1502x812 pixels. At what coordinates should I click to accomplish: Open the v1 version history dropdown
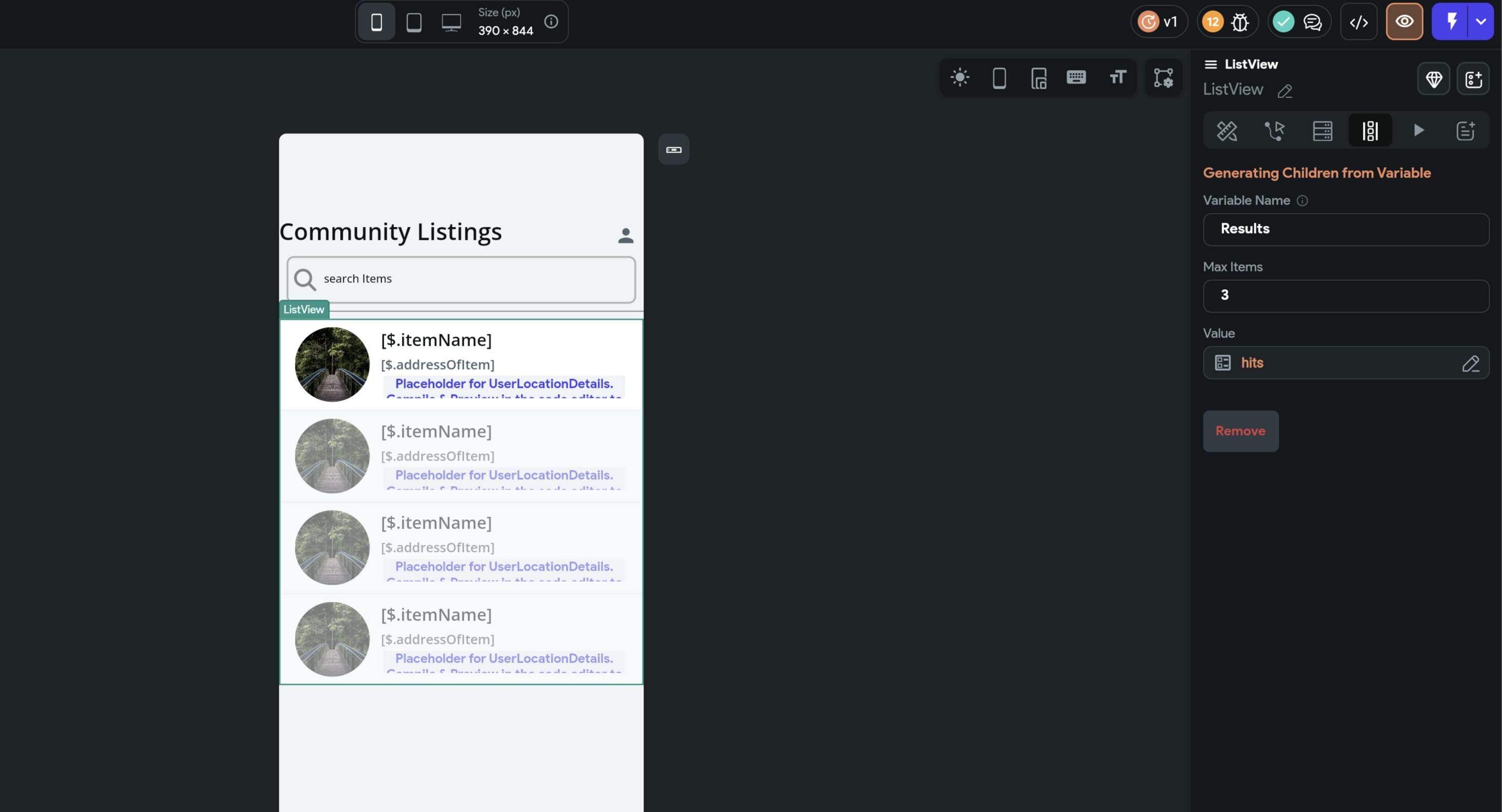coord(1159,22)
